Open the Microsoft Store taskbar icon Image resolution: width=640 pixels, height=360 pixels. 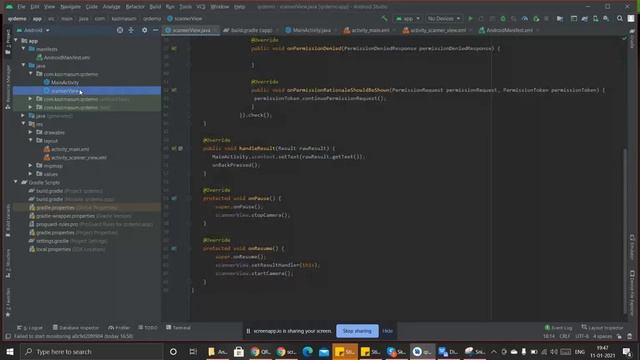(x=239, y=351)
